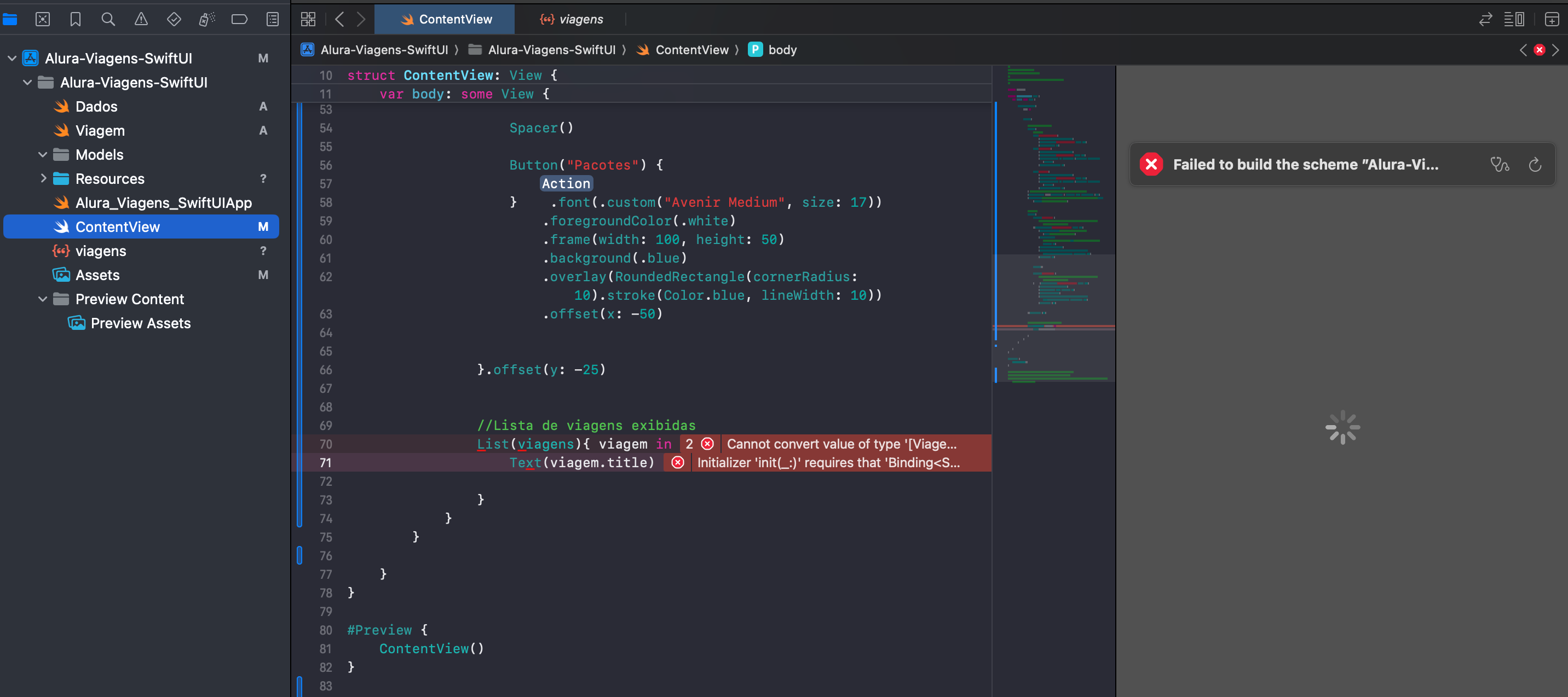Select ContentView in the navigator
1568x697 pixels.
click(x=141, y=227)
